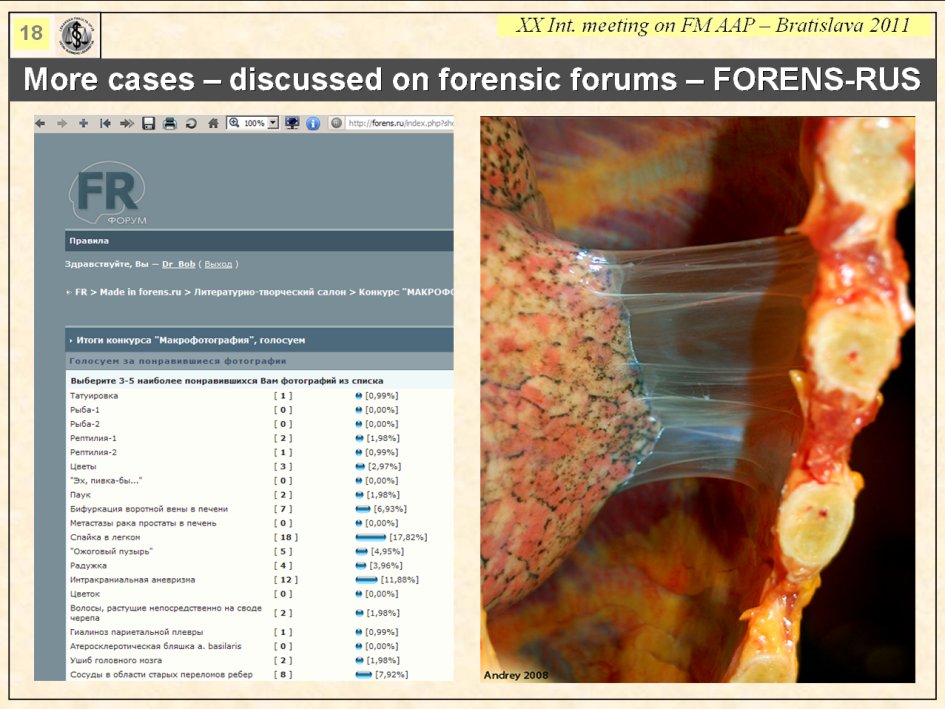Click the fast-forward double arrow icon

(x=127, y=124)
